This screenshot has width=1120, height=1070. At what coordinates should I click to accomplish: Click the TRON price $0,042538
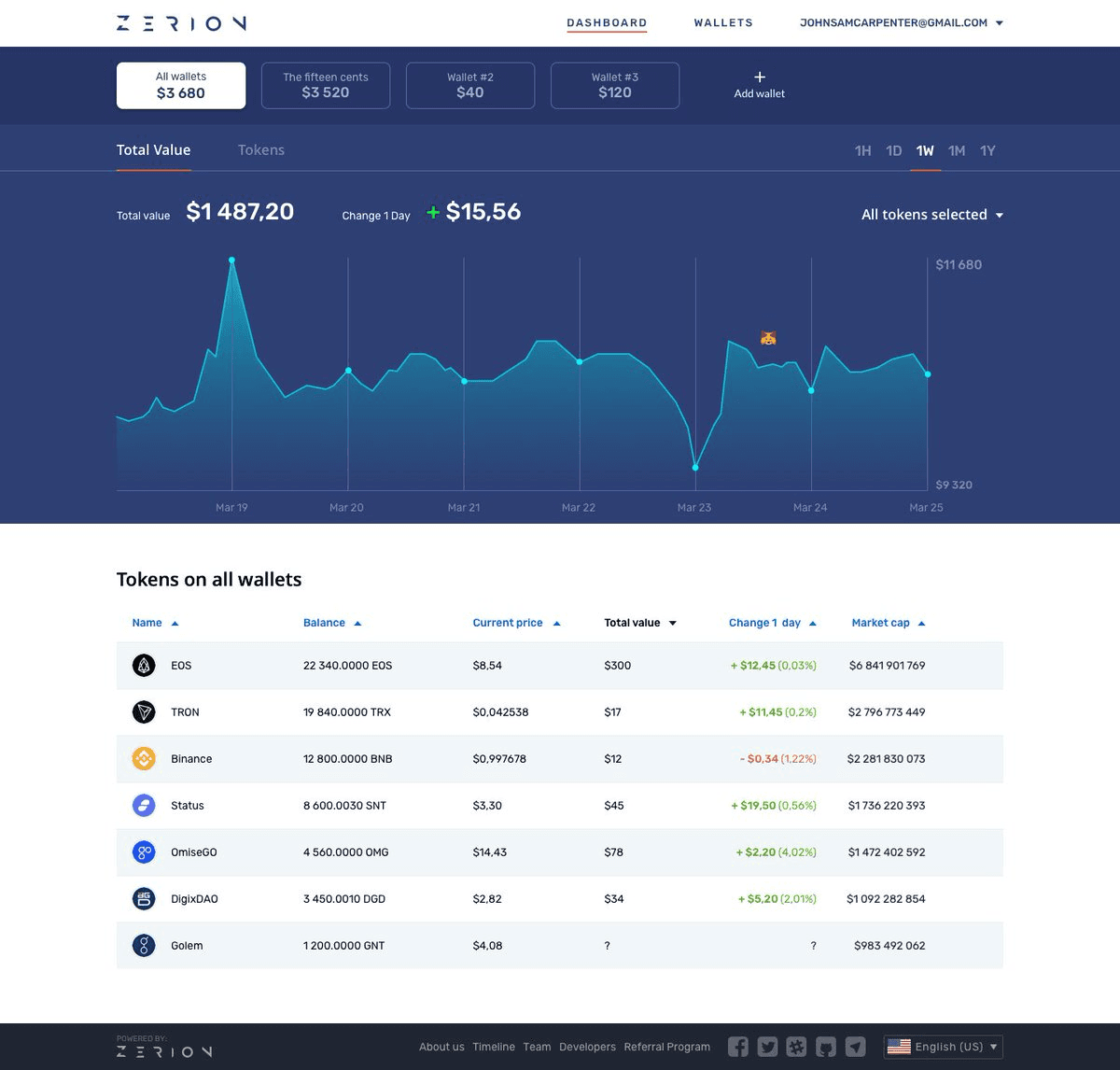coord(500,712)
